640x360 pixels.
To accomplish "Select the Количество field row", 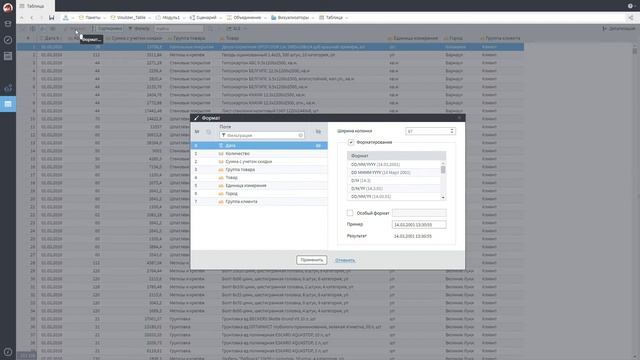I will tap(259, 153).
